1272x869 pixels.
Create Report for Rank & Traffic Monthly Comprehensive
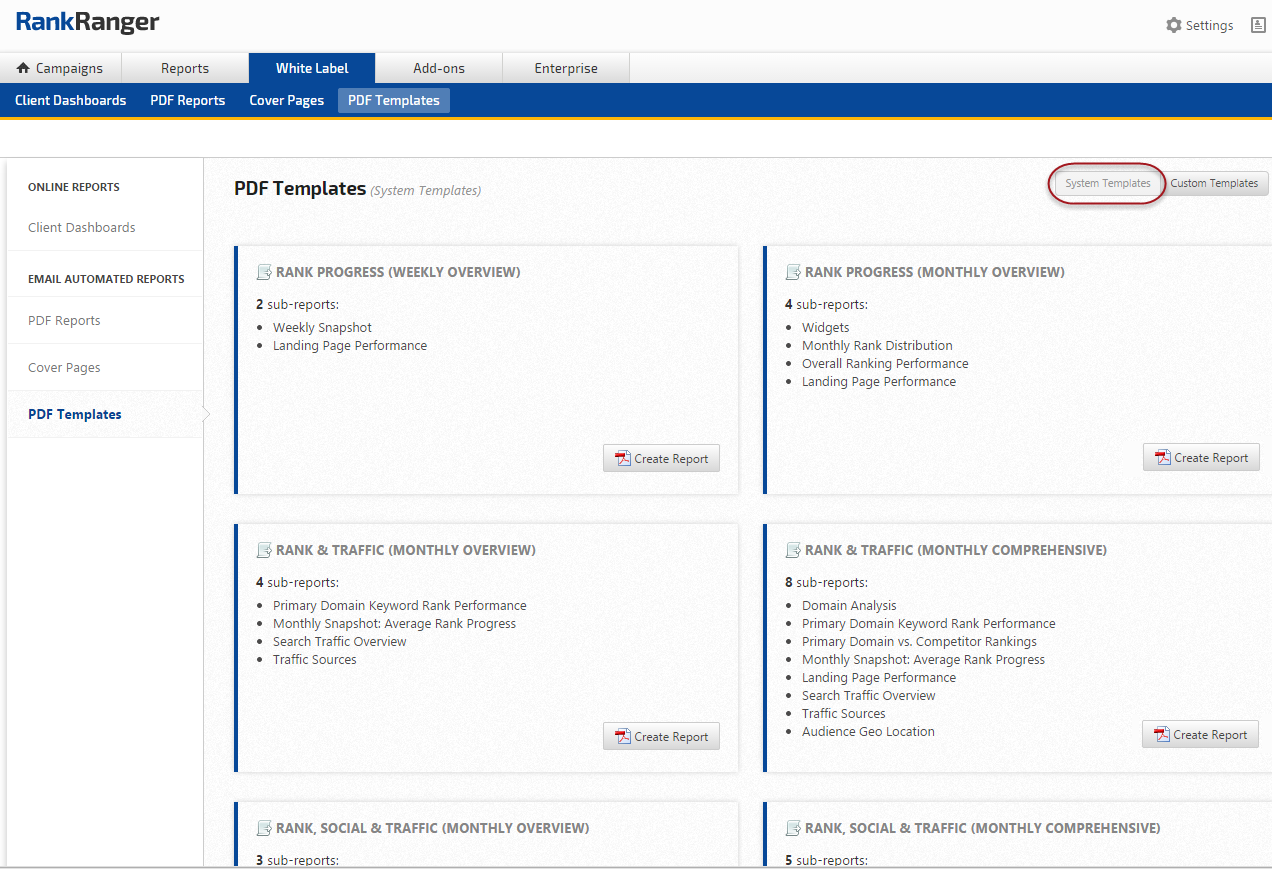[x=1200, y=735]
